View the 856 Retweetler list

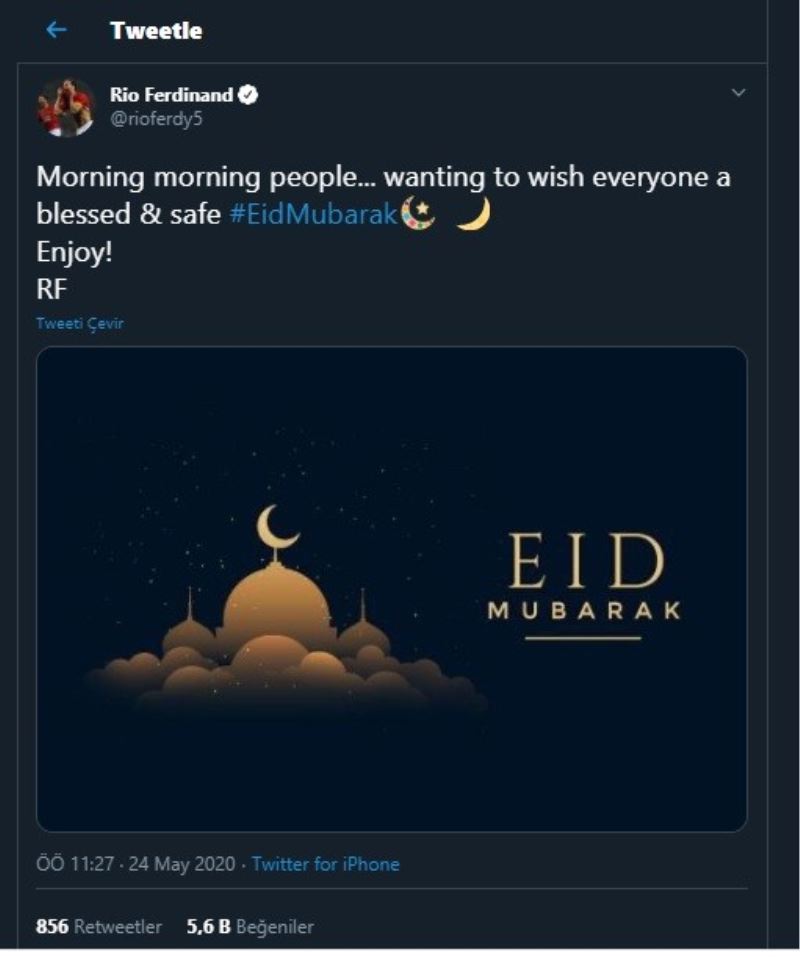(x=99, y=927)
